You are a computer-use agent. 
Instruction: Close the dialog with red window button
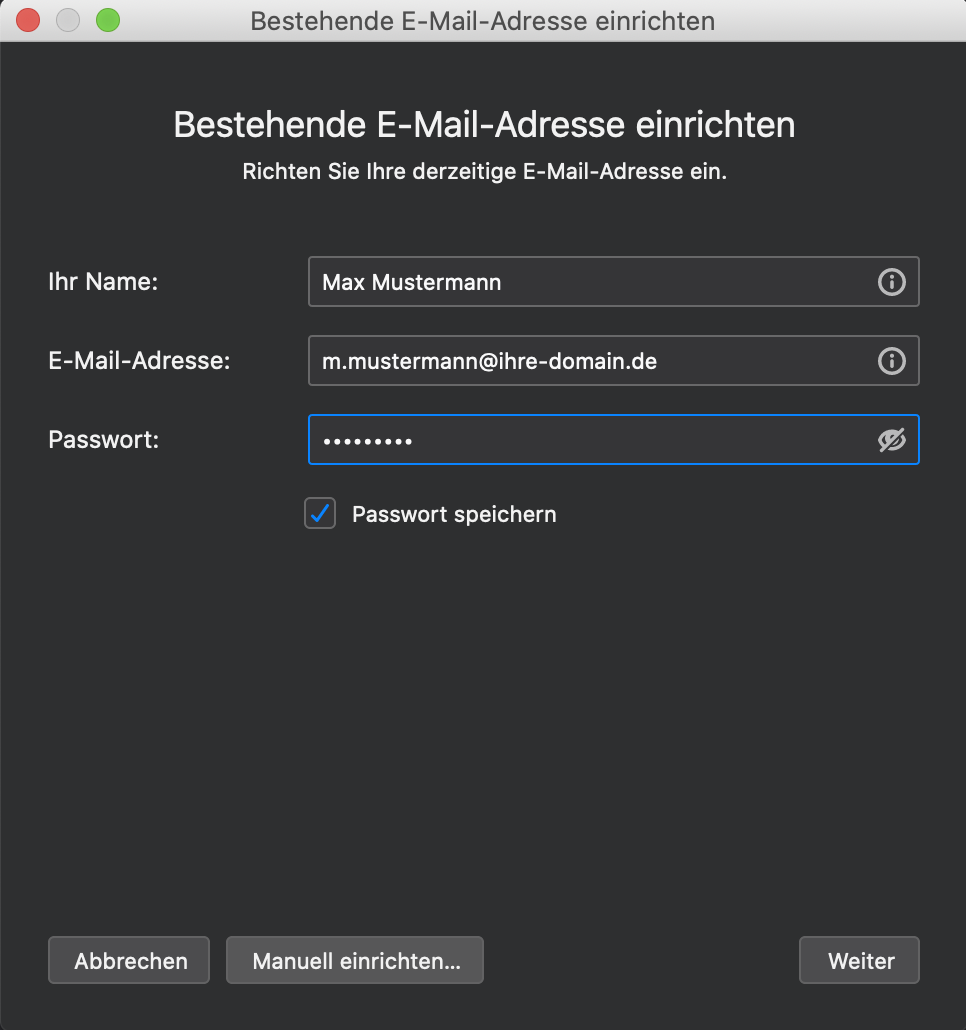tap(28, 20)
